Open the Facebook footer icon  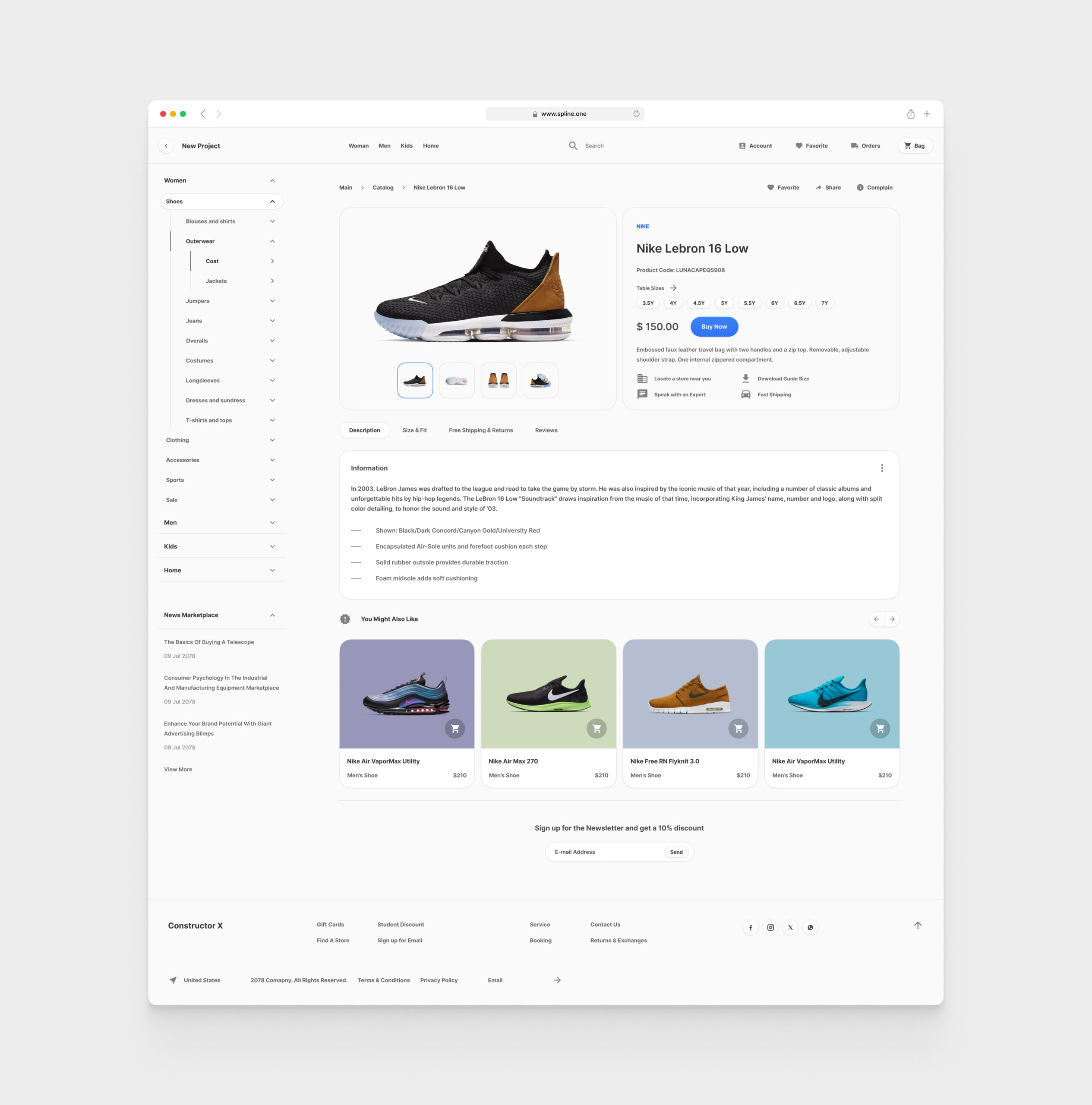click(751, 928)
